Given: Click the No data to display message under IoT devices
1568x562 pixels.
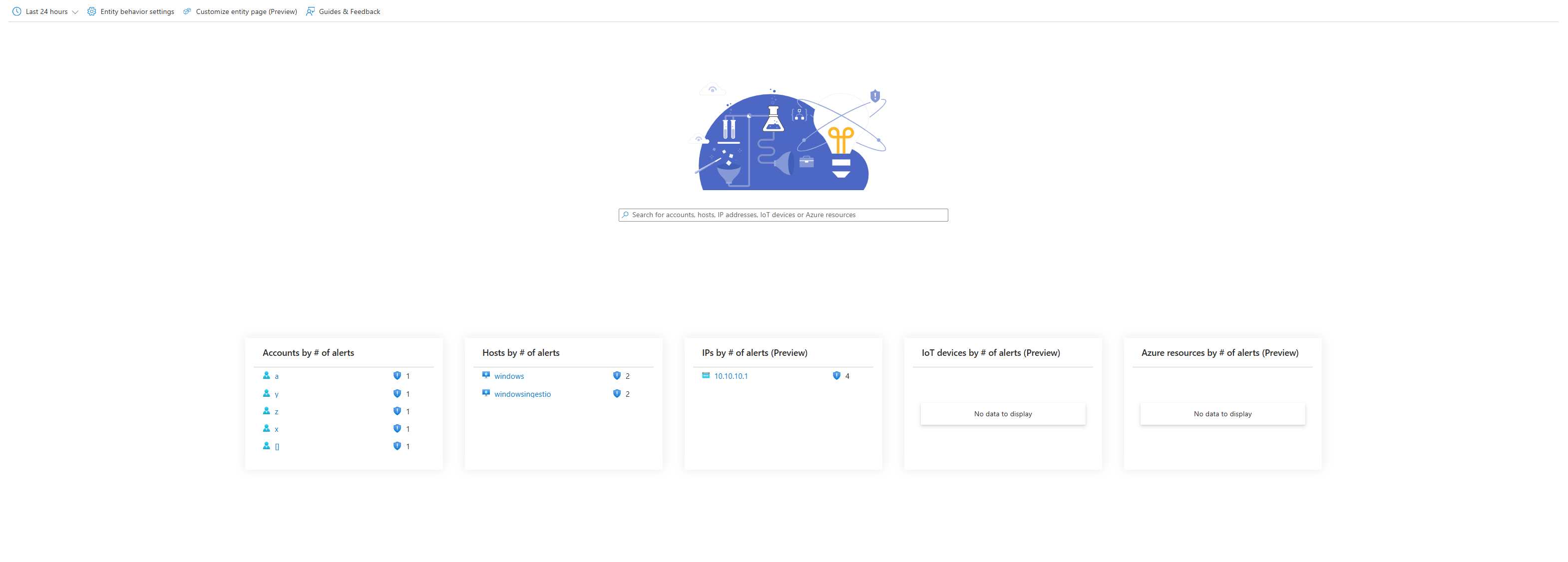Looking at the screenshot, I should click(x=1003, y=414).
